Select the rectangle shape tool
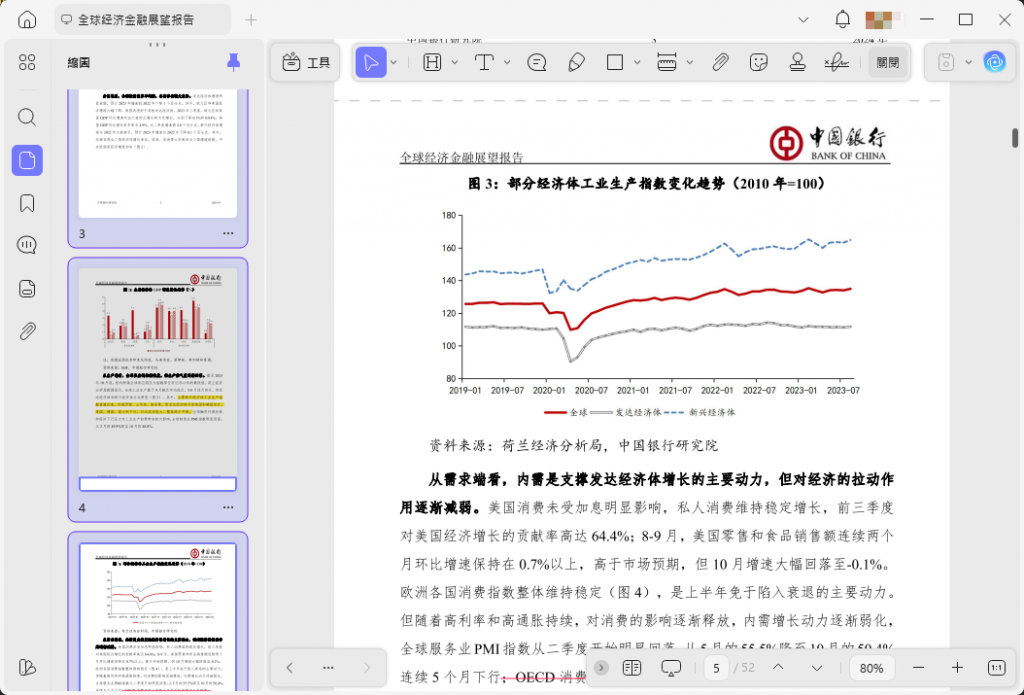 click(x=615, y=63)
